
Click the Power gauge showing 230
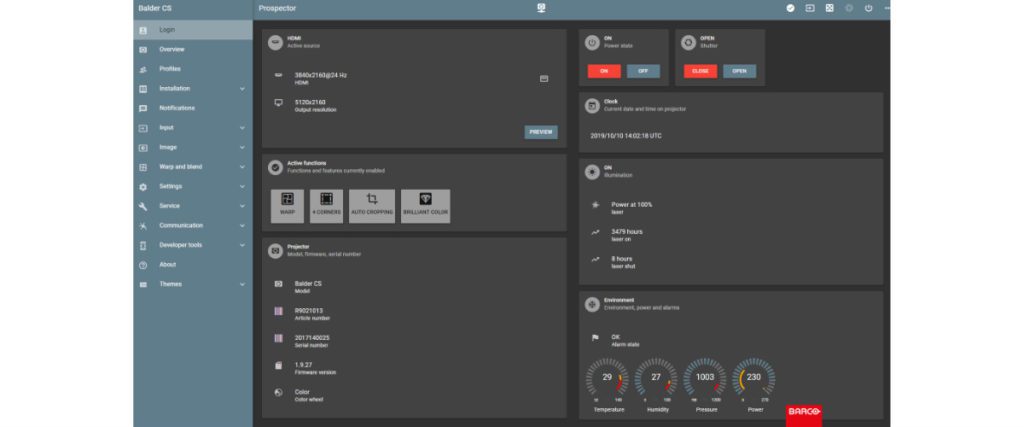pos(754,379)
